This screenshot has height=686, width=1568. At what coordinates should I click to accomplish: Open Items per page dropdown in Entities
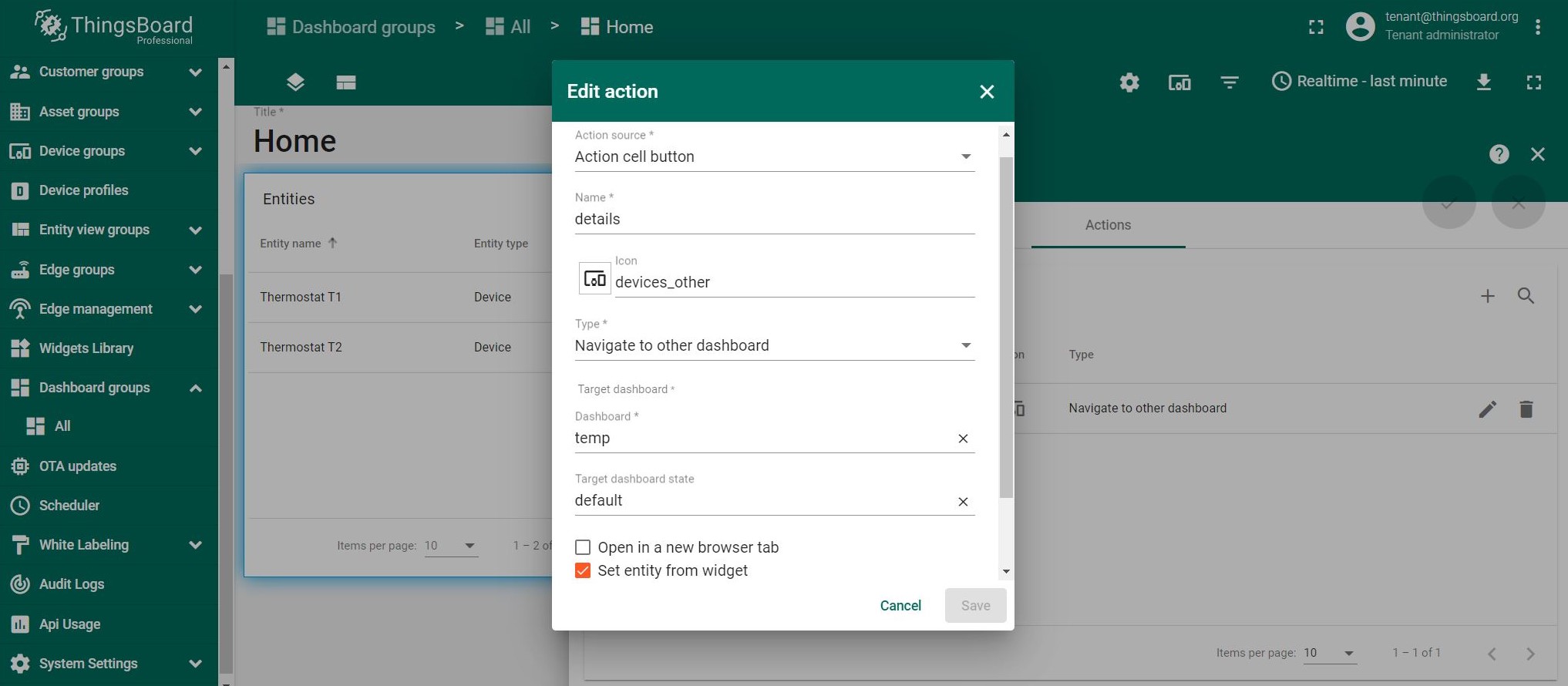click(x=451, y=546)
